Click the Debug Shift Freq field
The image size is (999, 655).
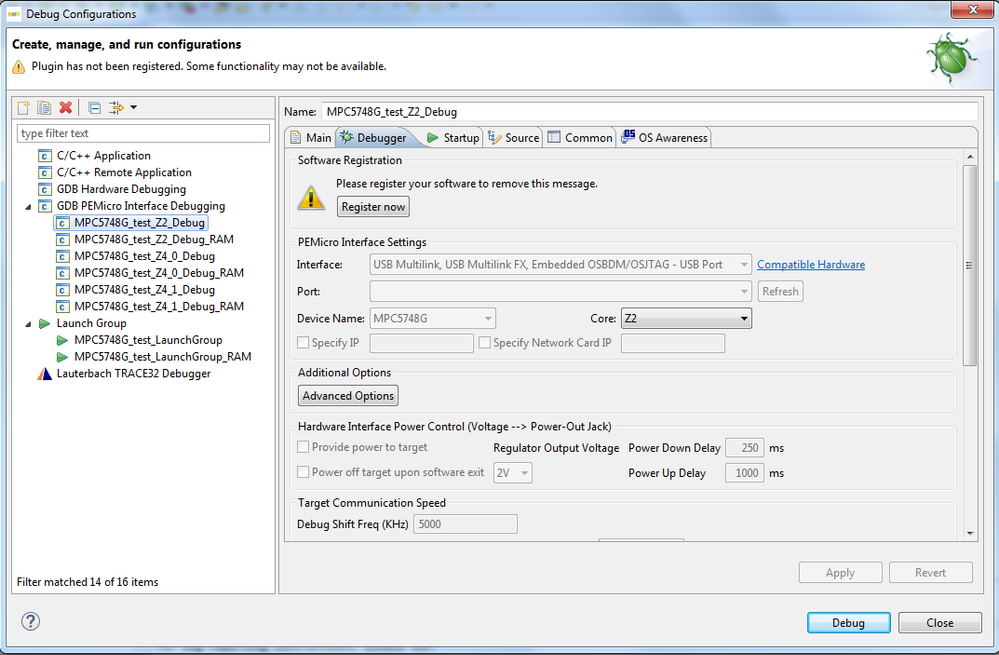click(x=465, y=524)
